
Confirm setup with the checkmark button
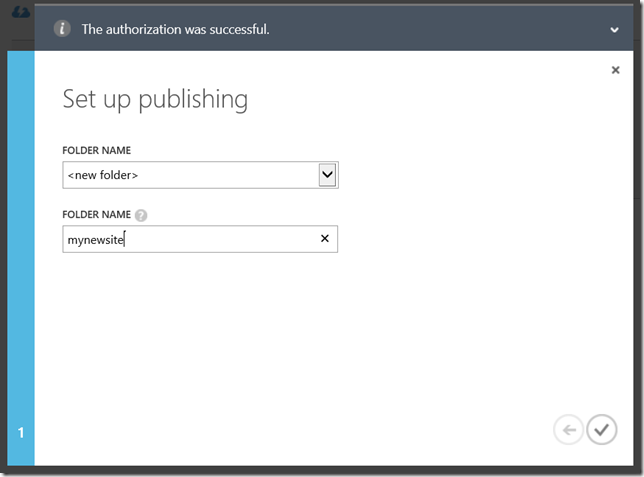pos(602,430)
